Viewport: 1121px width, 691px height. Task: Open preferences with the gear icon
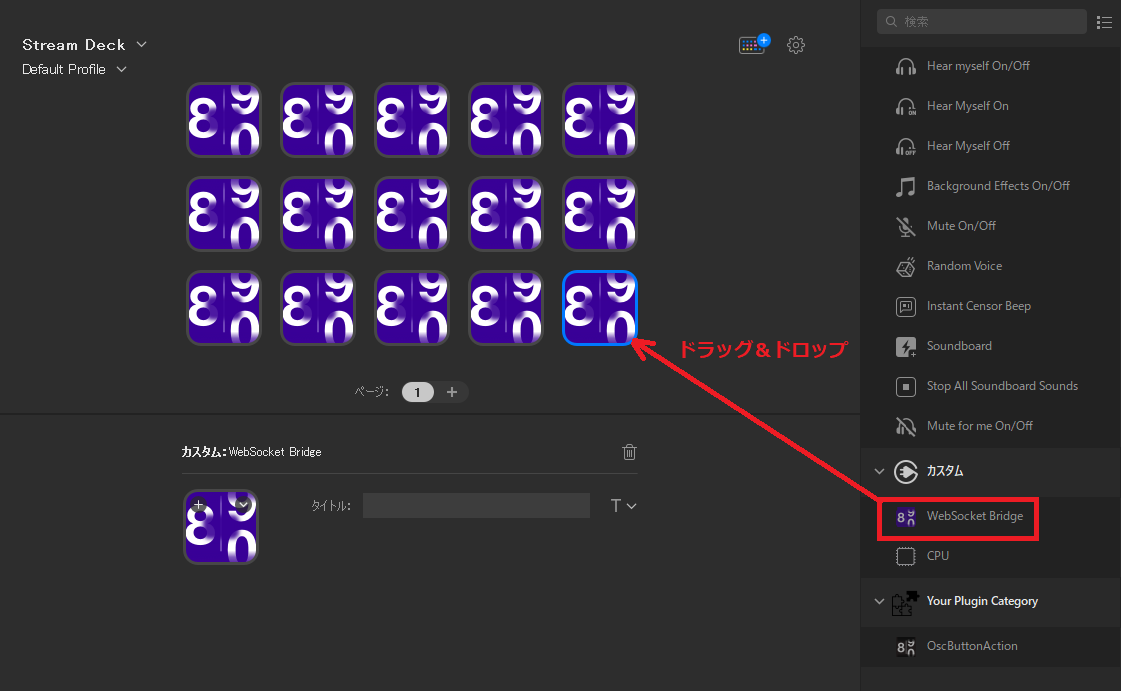(796, 45)
